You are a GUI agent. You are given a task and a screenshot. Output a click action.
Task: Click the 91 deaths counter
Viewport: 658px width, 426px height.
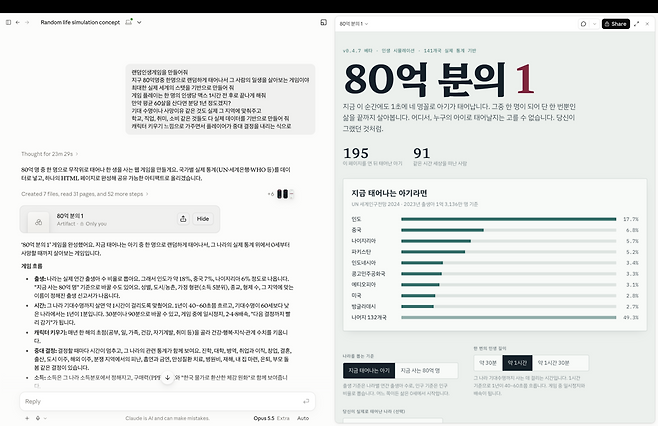tap(422, 153)
